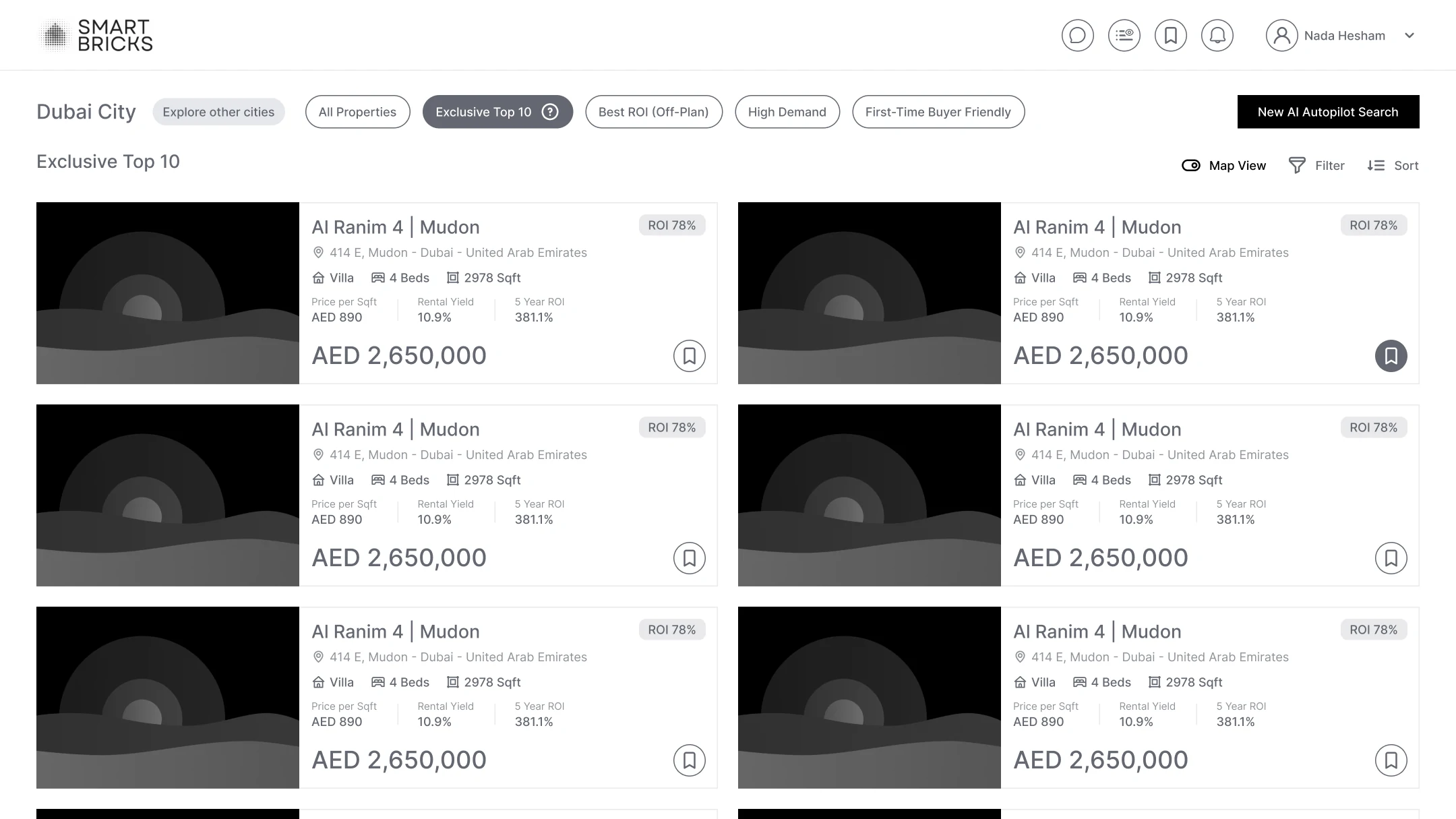Click the title of the card with the filled bookmark
1456x819 pixels.
click(x=1097, y=227)
